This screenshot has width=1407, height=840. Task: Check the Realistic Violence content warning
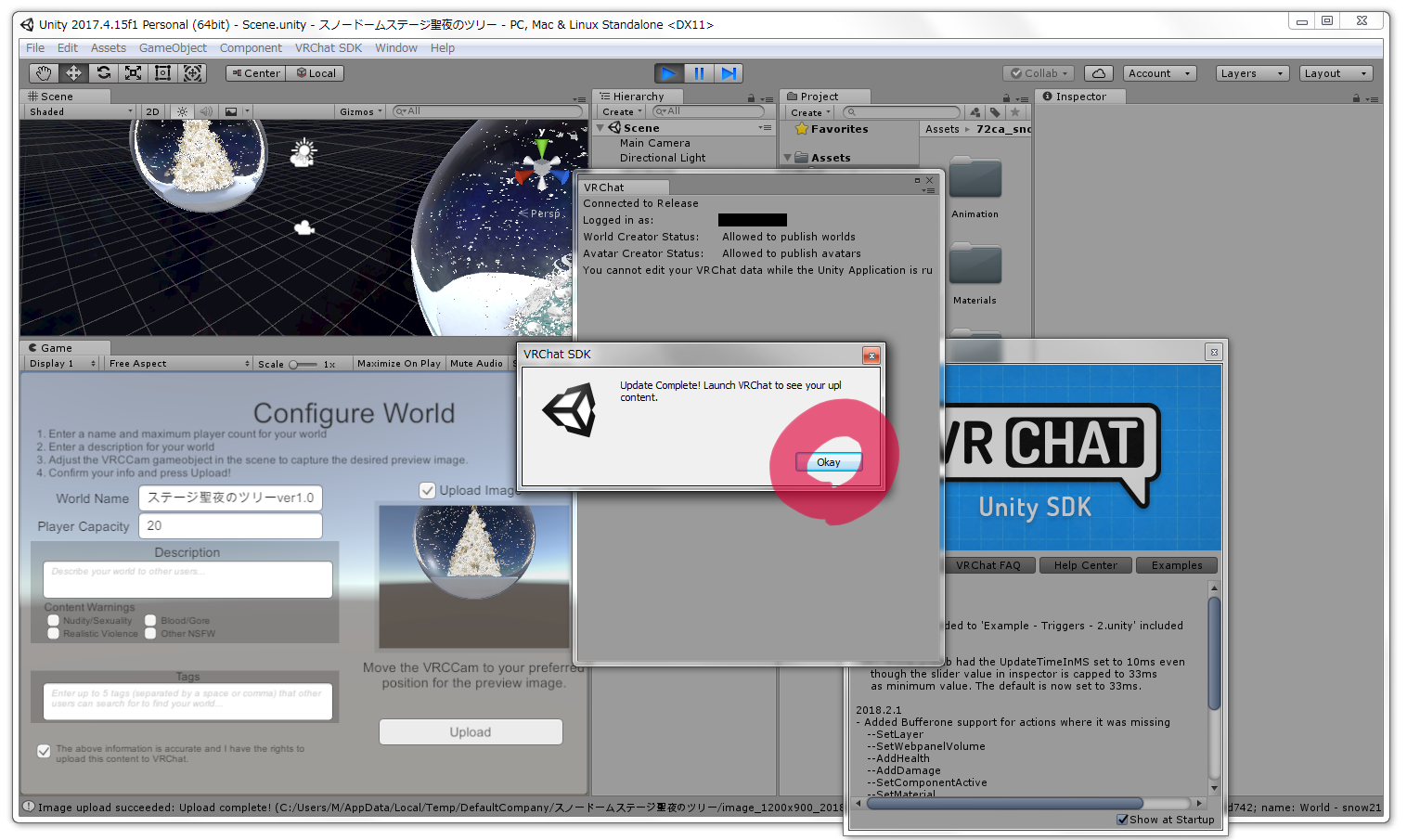[x=54, y=634]
